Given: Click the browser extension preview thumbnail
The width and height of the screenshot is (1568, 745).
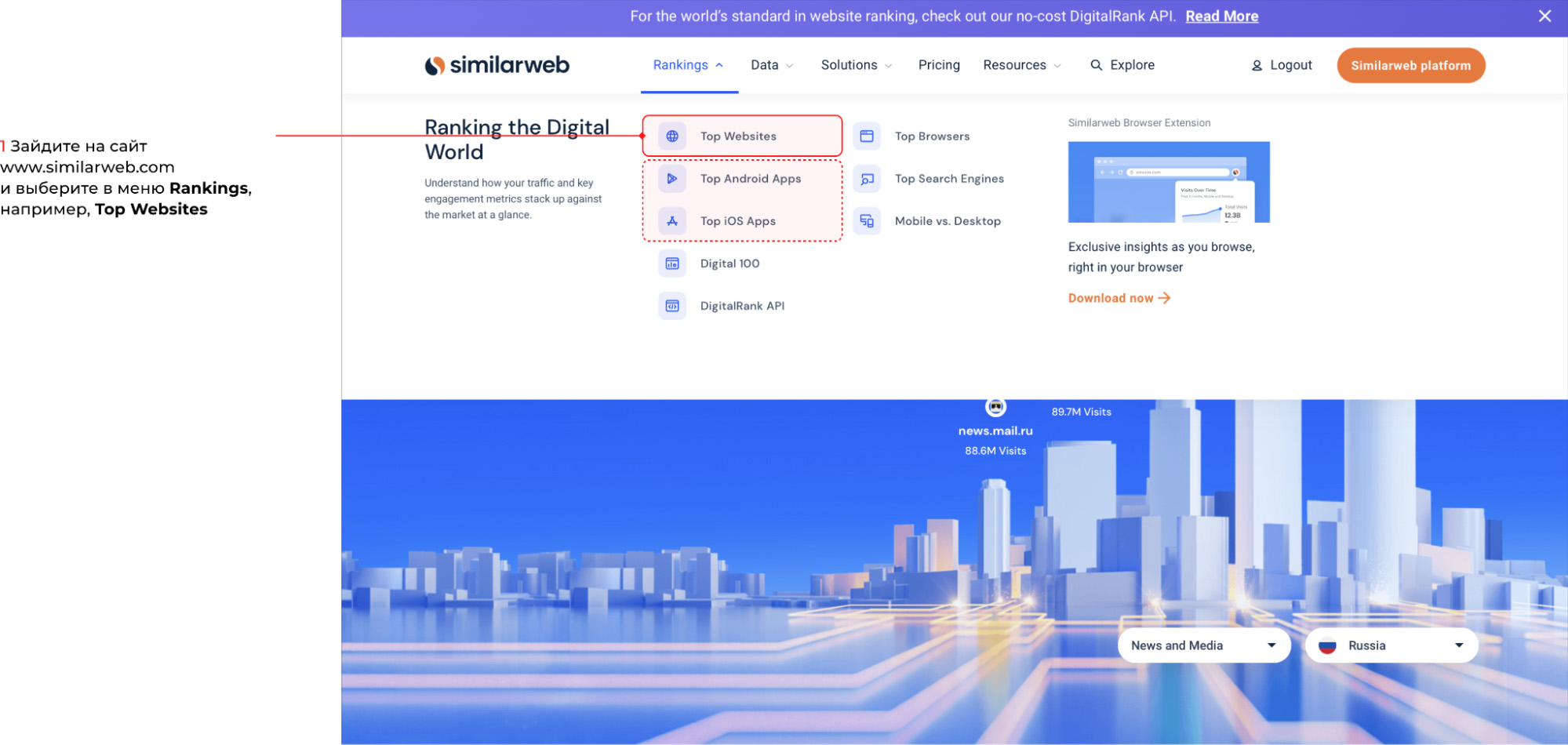Looking at the screenshot, I should pyautogui.click(x=1169, y=182).
